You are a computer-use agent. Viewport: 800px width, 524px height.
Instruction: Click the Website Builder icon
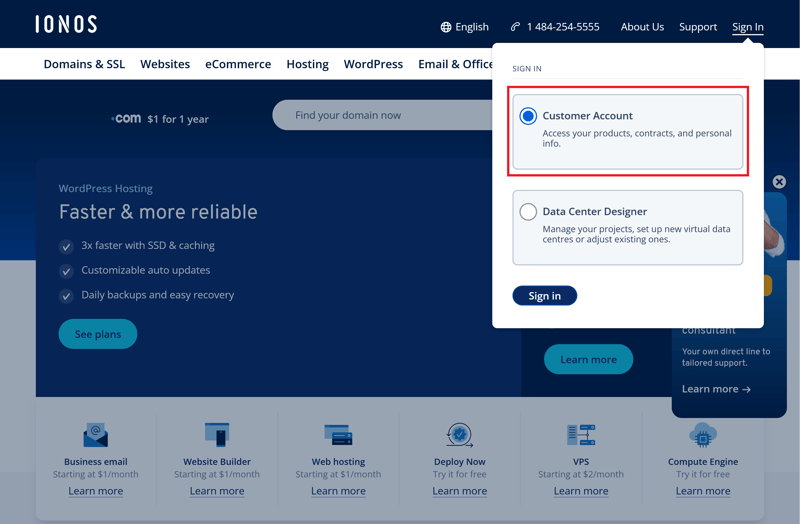(x=217, y=435)
